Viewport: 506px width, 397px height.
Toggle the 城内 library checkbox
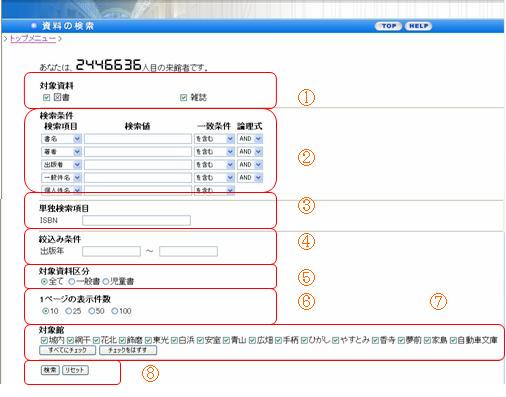(44, 340)
